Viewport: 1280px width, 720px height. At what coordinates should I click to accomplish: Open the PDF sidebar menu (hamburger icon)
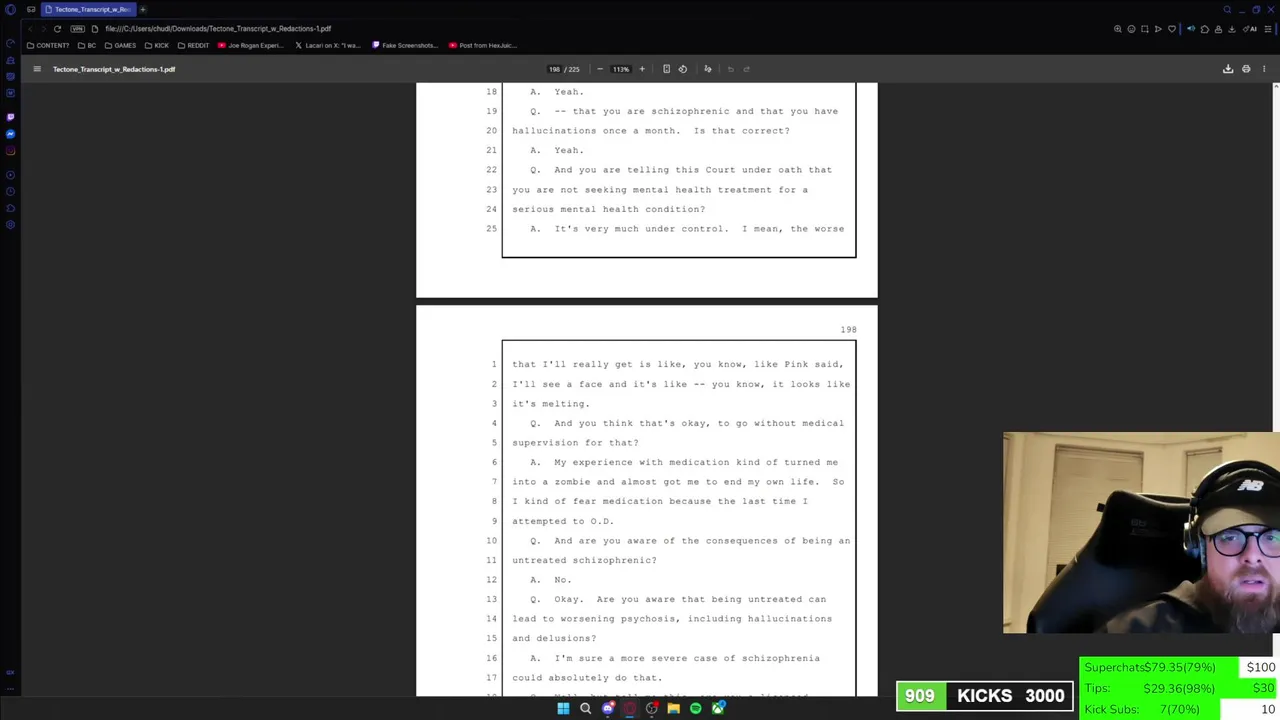pyautogui.click(x=37, y=69)
